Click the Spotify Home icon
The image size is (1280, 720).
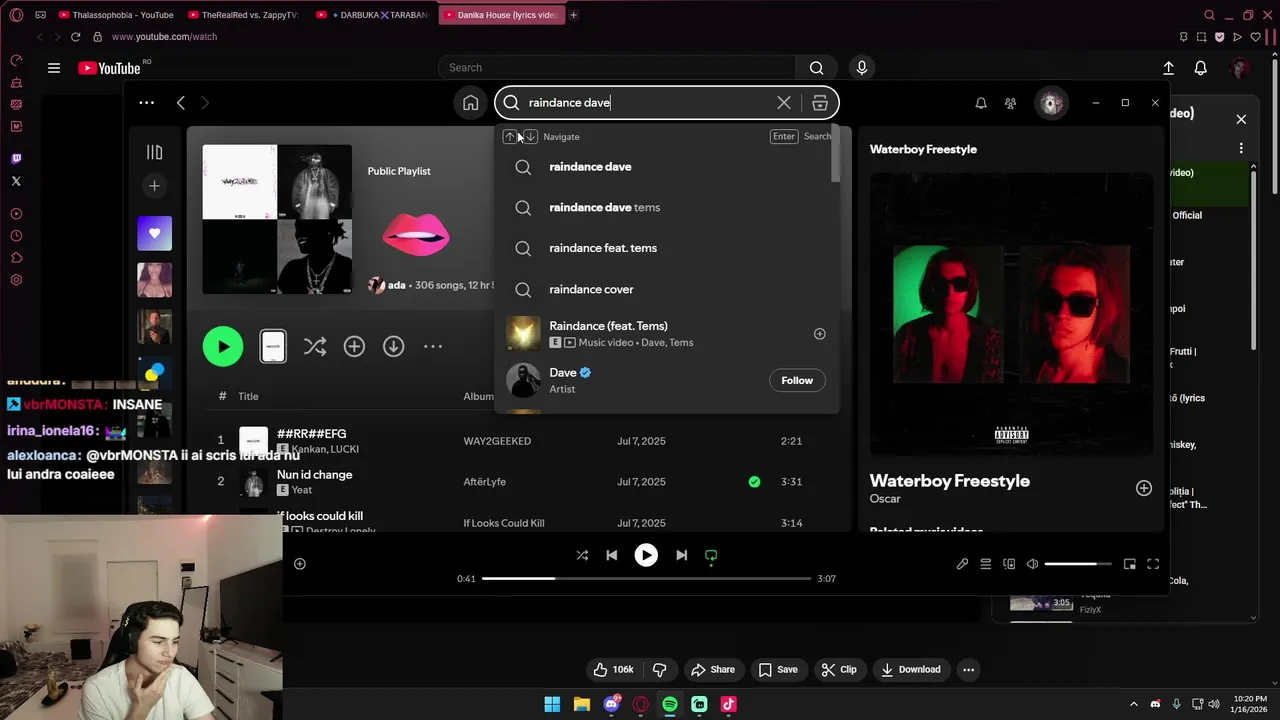coord(470,103)
